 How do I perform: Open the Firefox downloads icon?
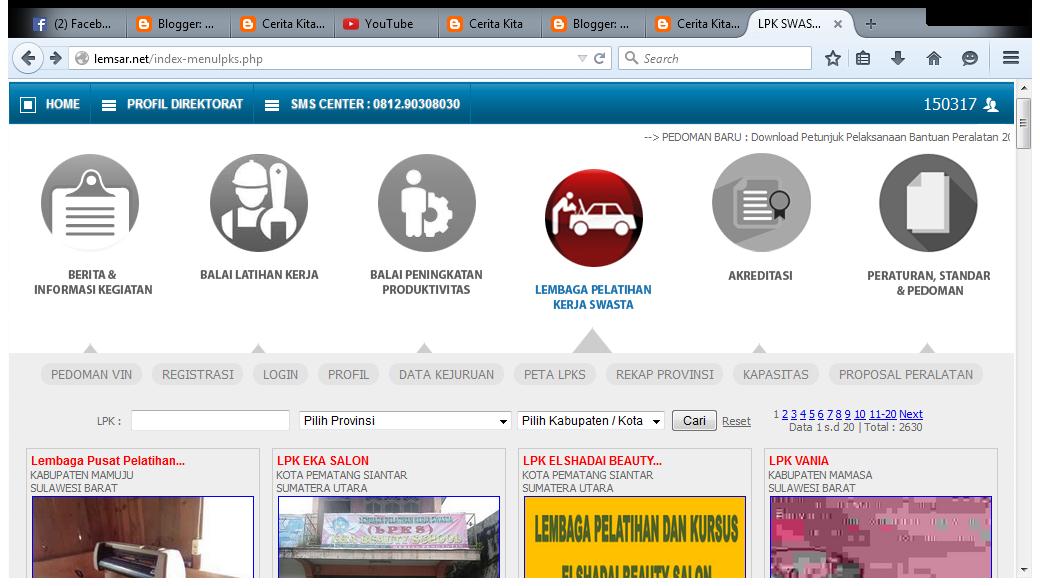click(x=896, y=58)
